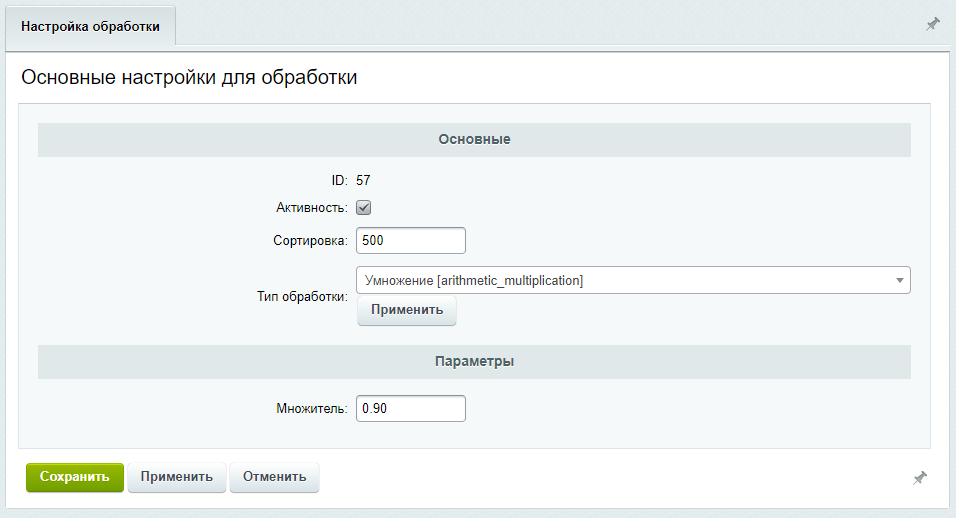The width and height of the screenshot is (956, 518).
Task: Click the bottom Применить button beside Сохранить
Action: click(177, 477)
